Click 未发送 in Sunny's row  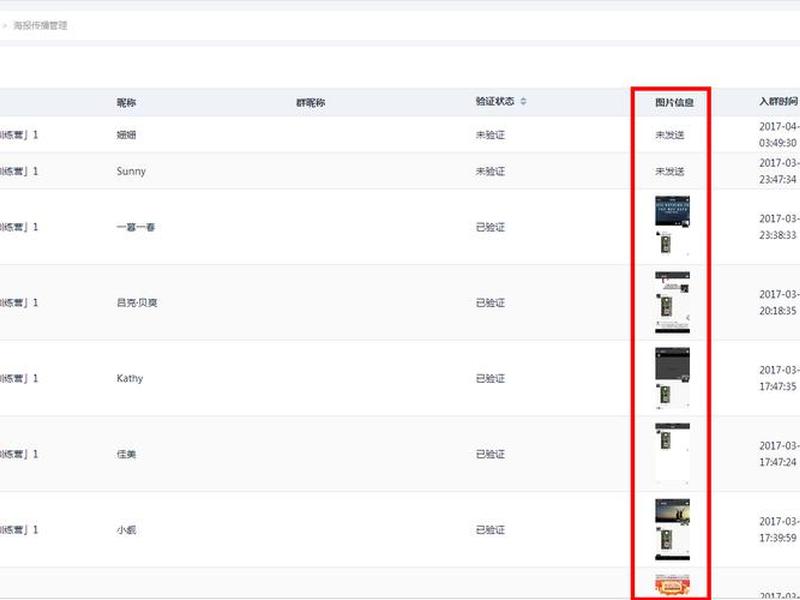pyautogui.click(x=669, y=171)
